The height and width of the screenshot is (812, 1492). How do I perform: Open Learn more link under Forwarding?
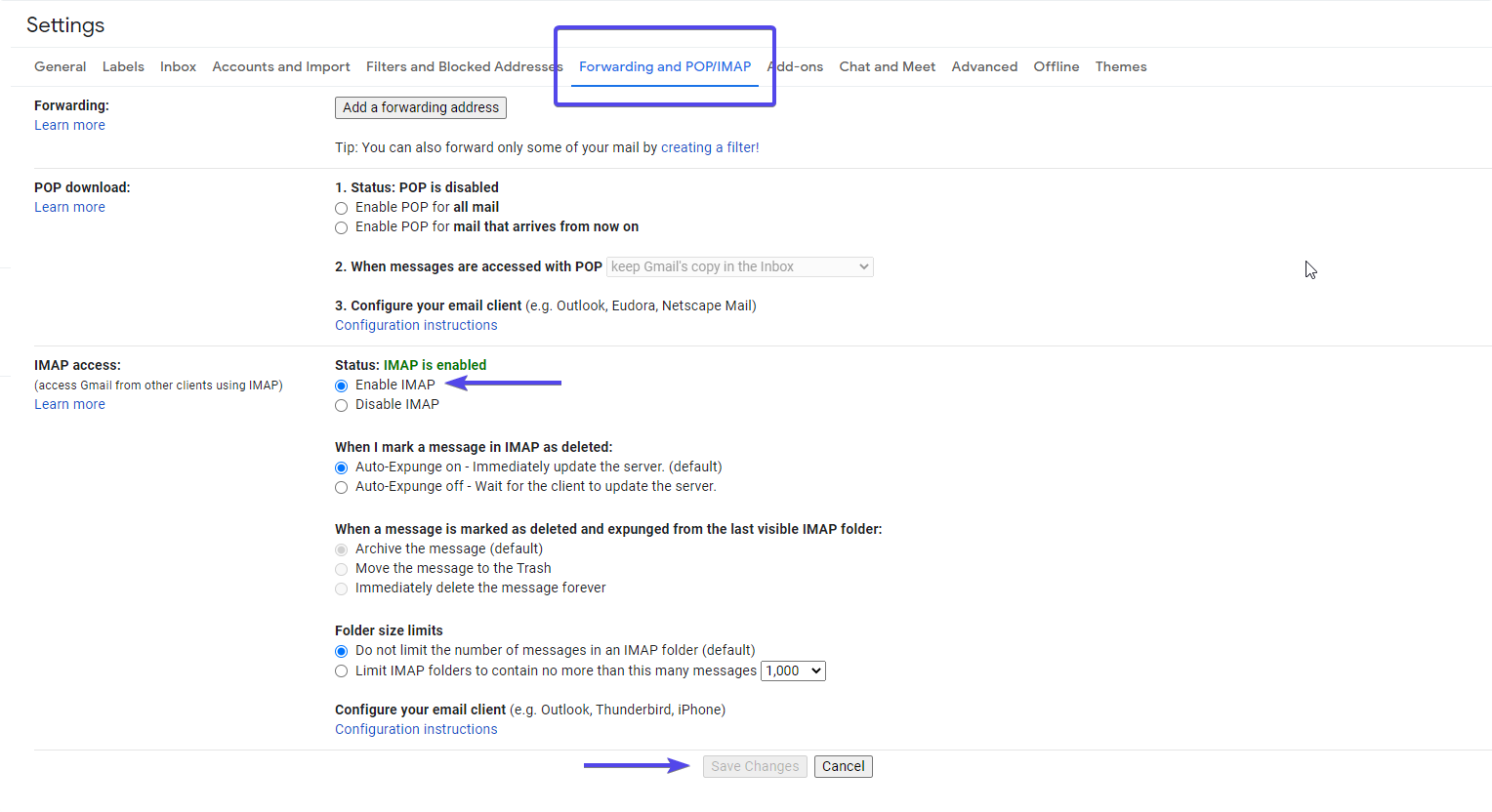69,125
